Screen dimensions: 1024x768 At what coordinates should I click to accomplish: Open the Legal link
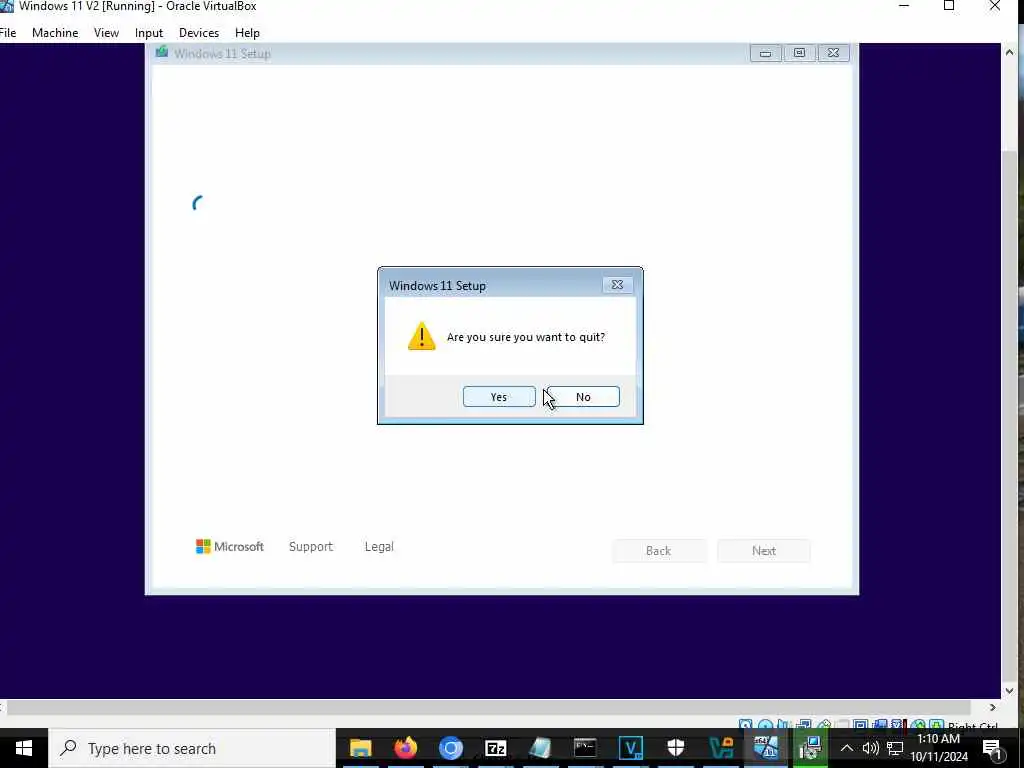(x=379, y=547)
